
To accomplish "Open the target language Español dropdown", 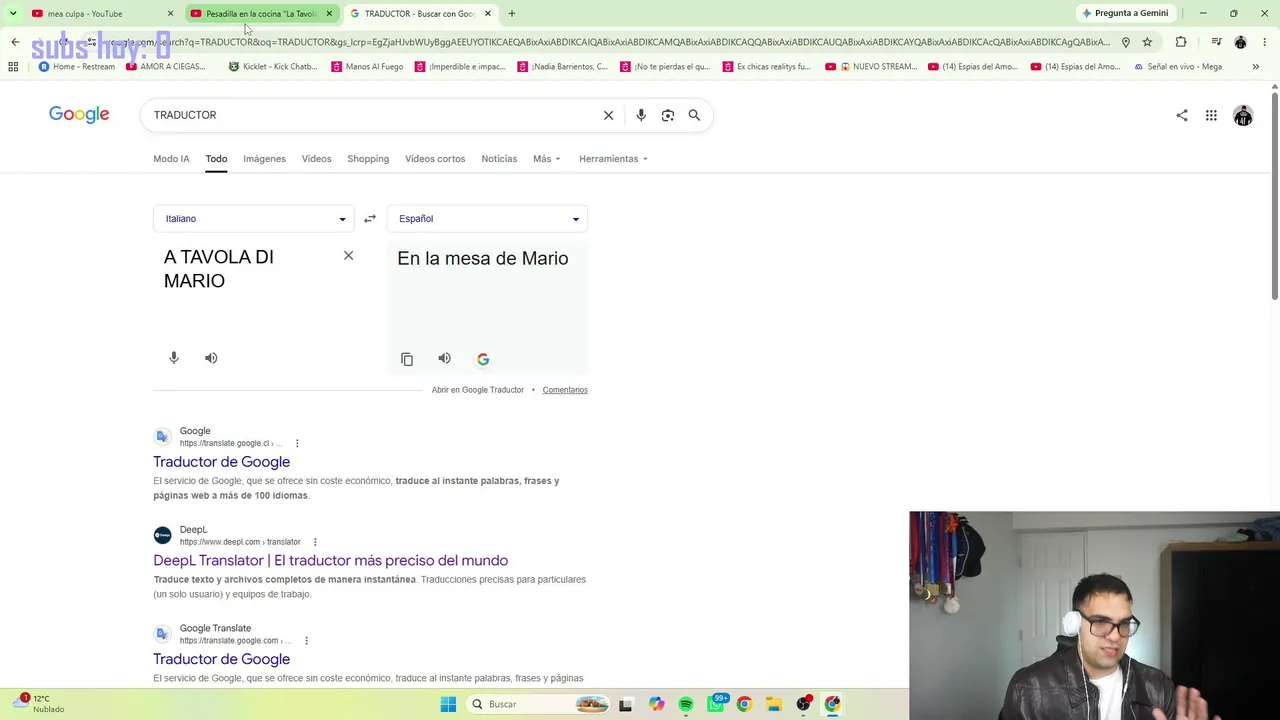I will point(488,218).
